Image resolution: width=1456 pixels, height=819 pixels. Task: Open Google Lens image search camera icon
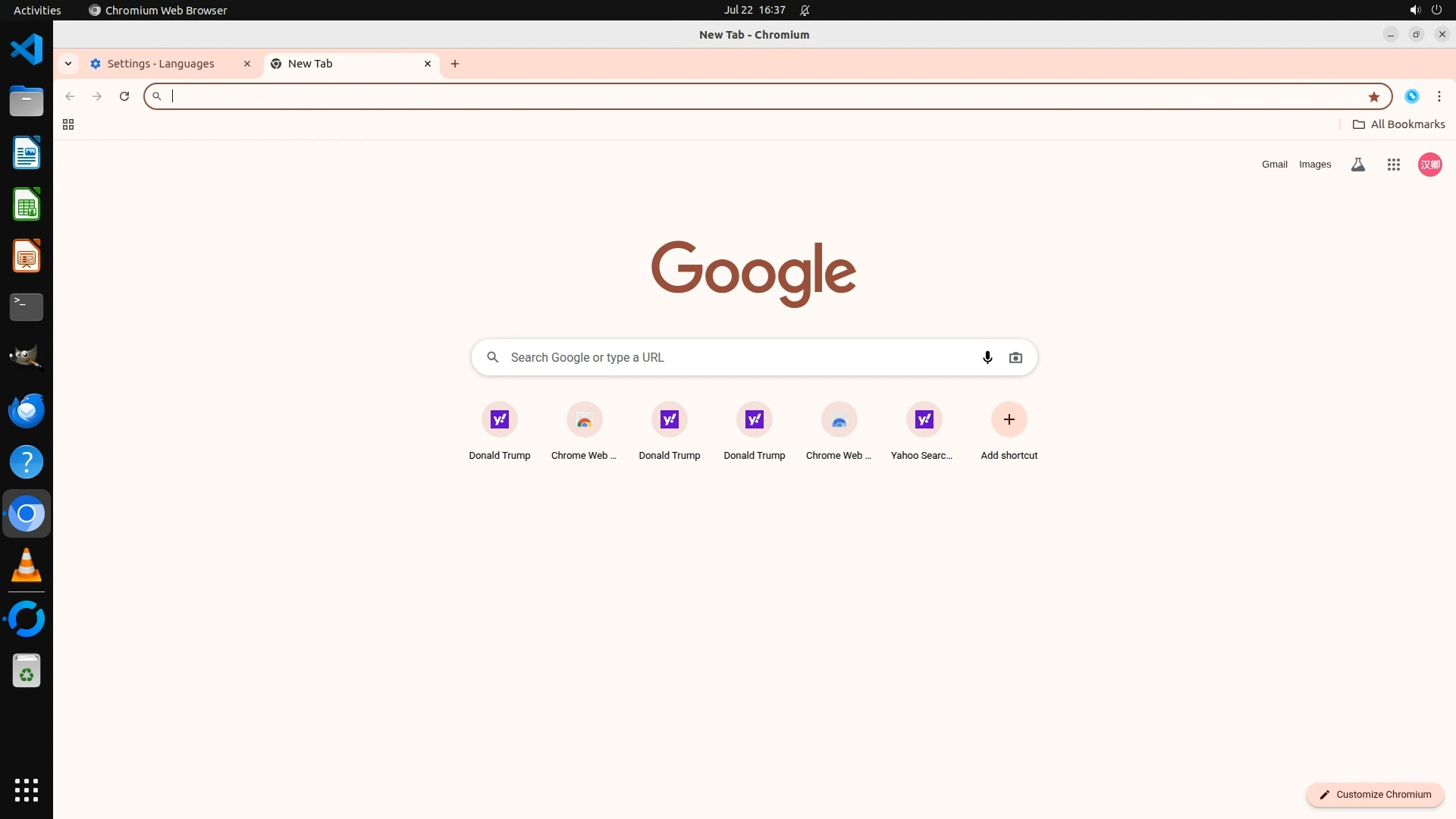(x=1015, y=357)
